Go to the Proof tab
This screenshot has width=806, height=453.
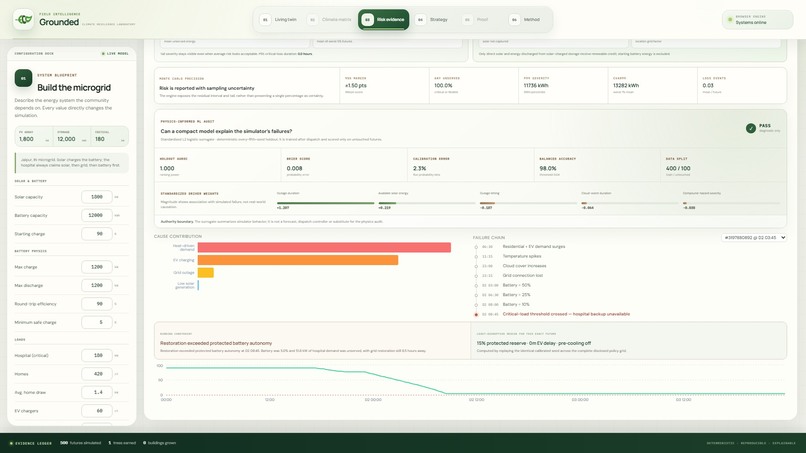point(476,20)
